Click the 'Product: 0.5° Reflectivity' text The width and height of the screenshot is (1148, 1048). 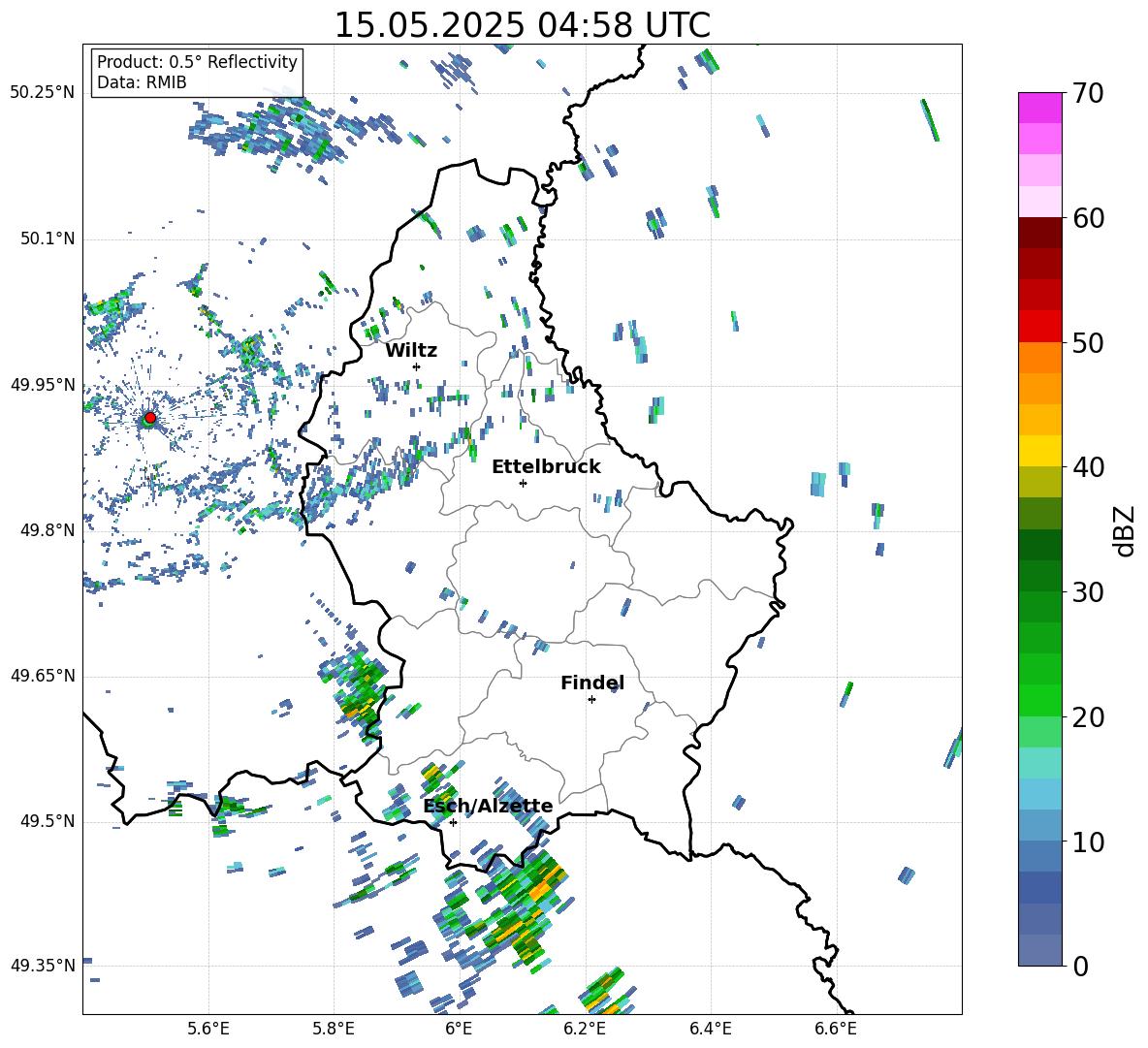tap(197, 61)
